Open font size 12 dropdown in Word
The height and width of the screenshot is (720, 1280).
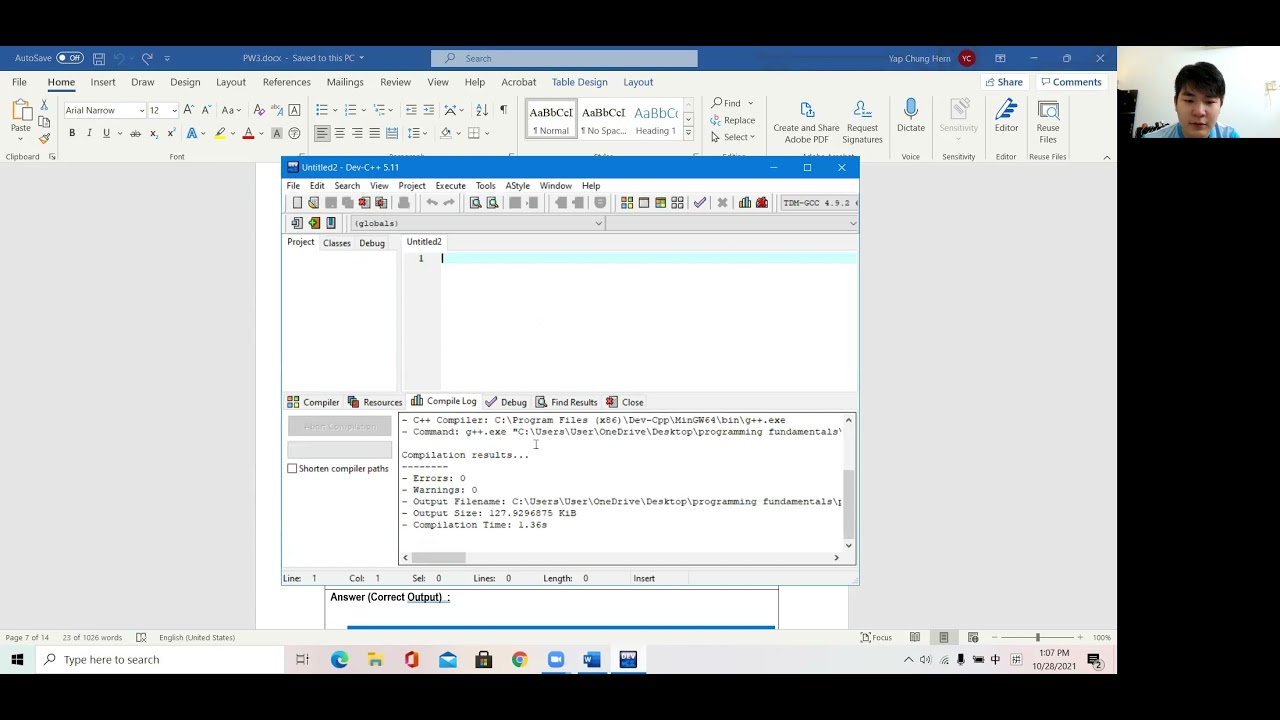click(x=173, y=110)
